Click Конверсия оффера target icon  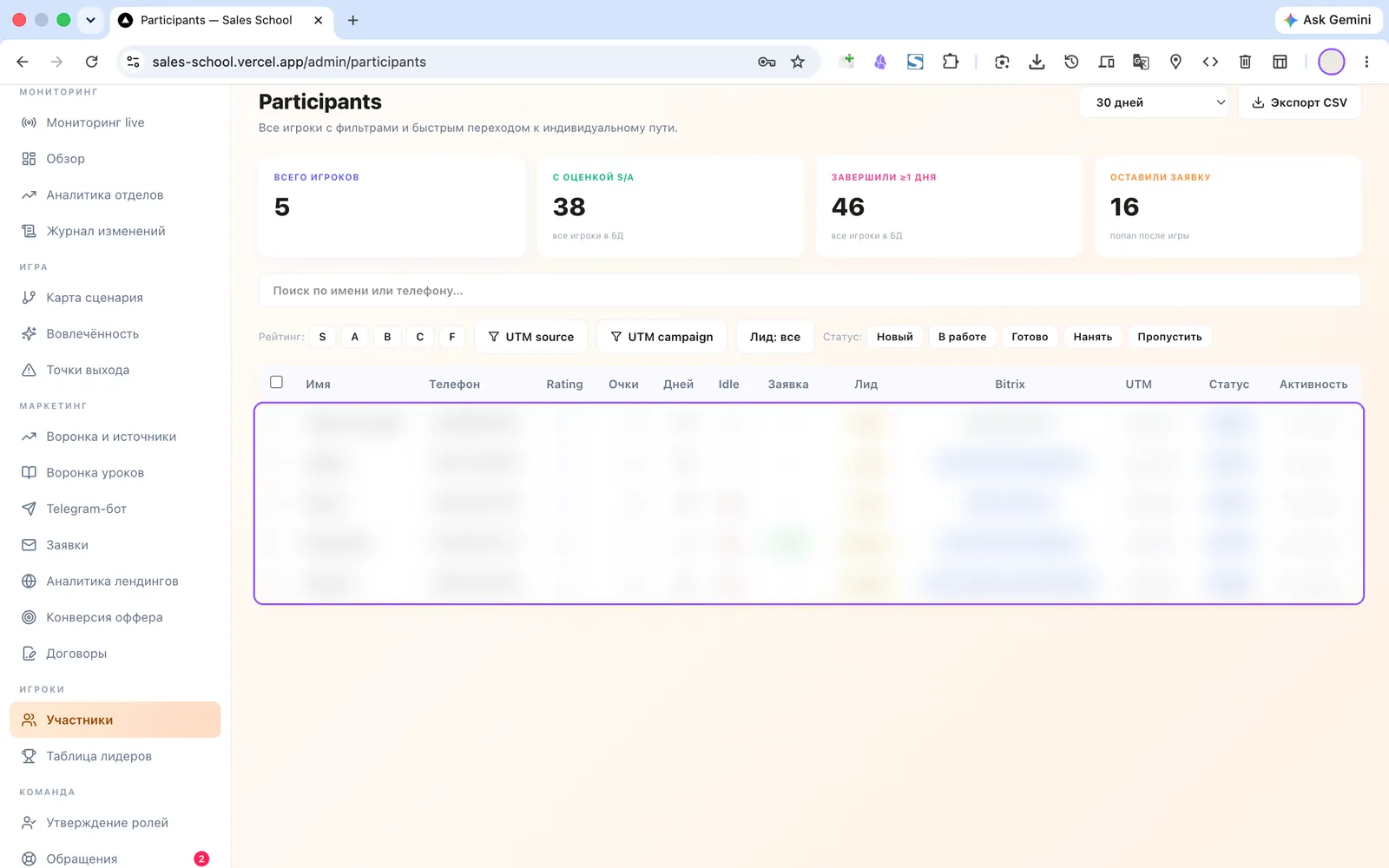click(x=29, y=617)
